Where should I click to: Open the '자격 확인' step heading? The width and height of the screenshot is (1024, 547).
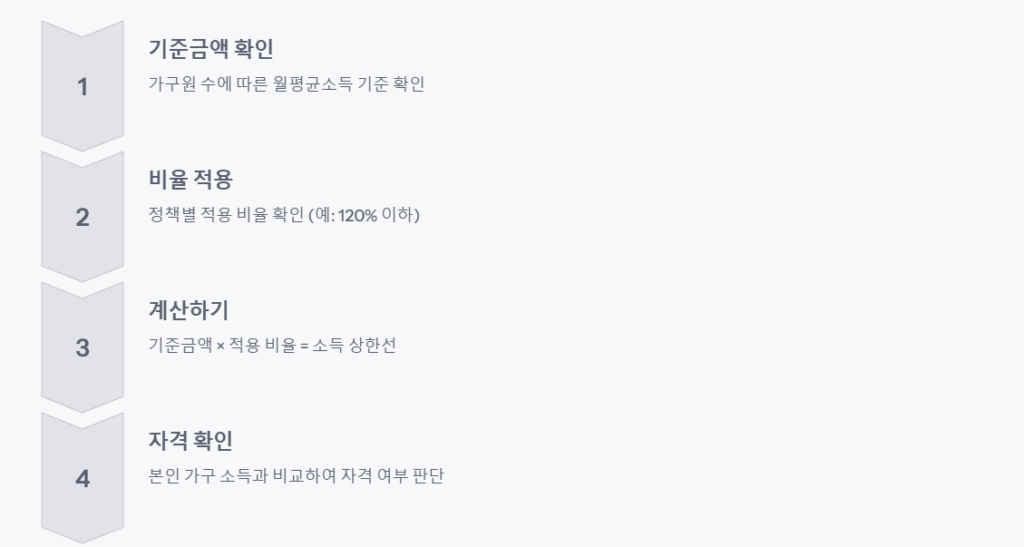tap(190, 440)
